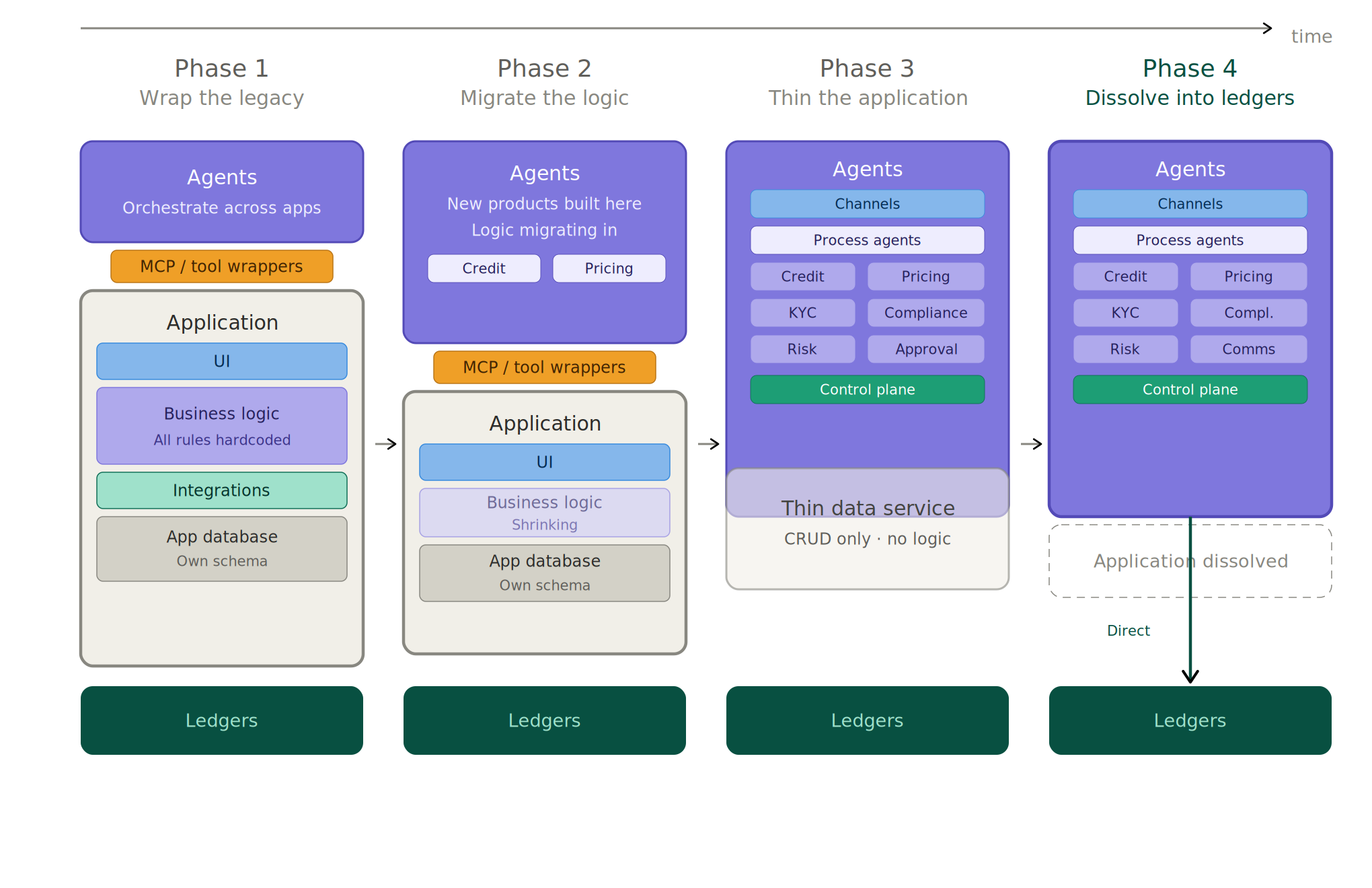Select the Phase 2 MCP / tool wrappers box
The image size is (1372, 888).
[545, 367]
